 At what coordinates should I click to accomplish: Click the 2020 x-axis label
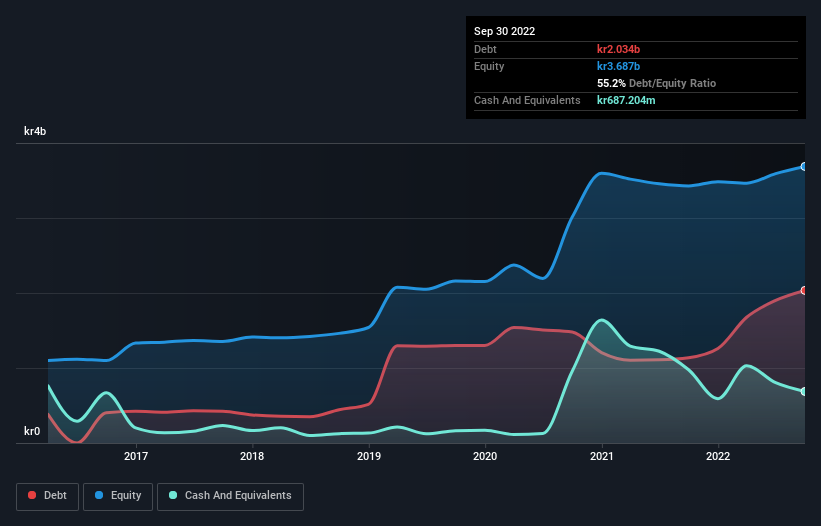[x=485, y=456]
